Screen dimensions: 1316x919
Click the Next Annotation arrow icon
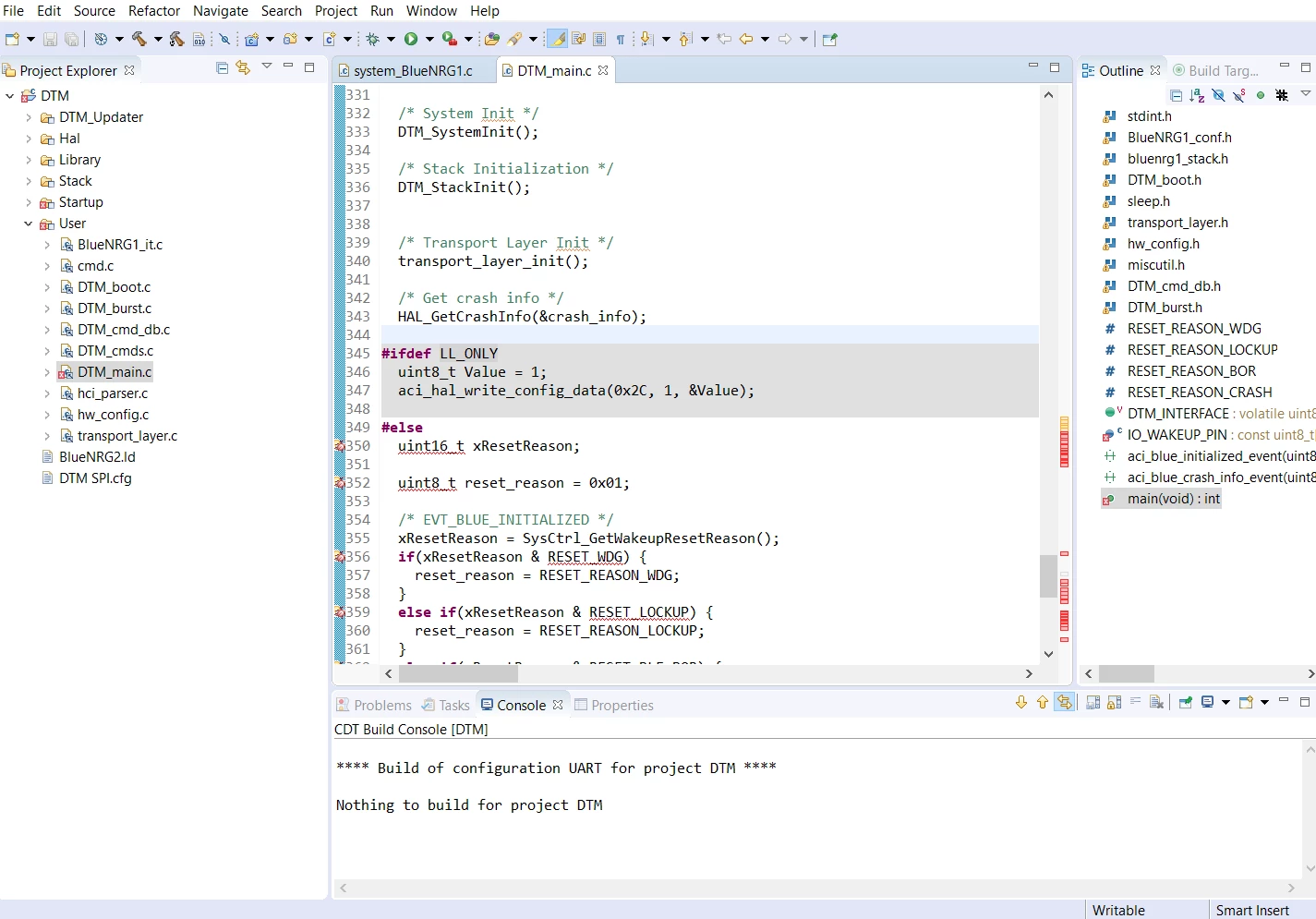point(646,39)
